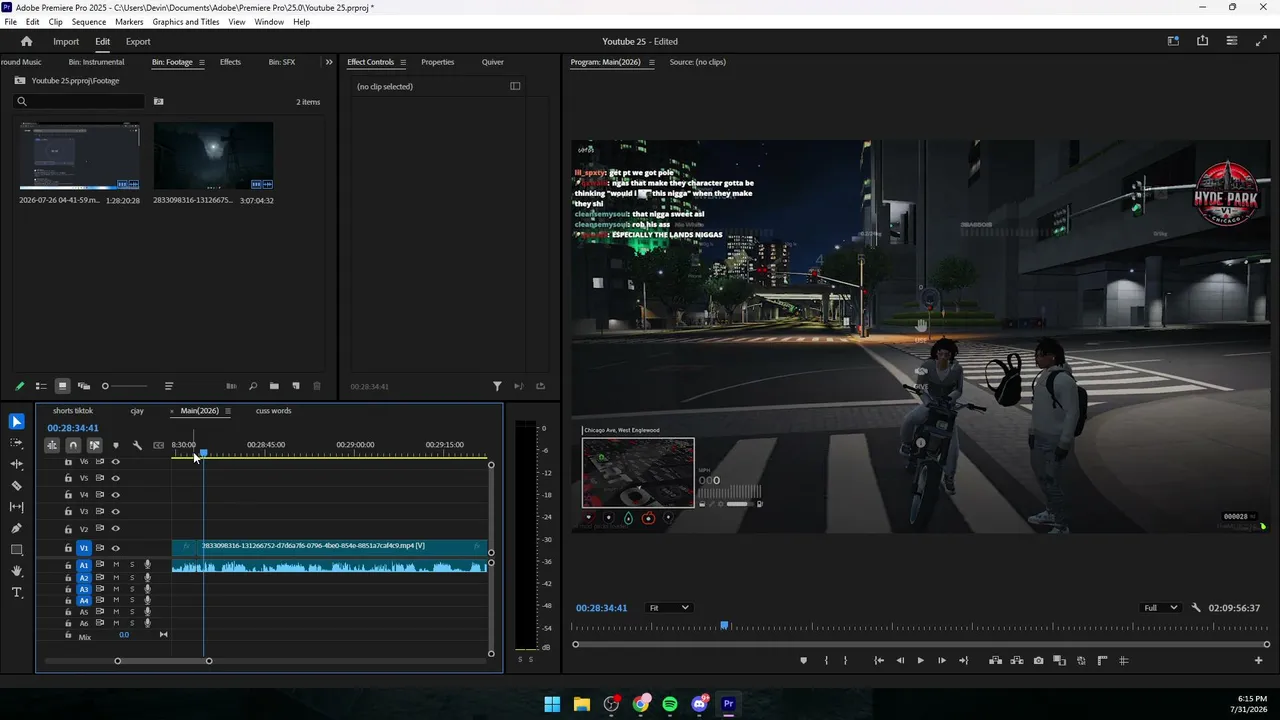
Task: Select the Razor tool
Action: tap(16, 486)
